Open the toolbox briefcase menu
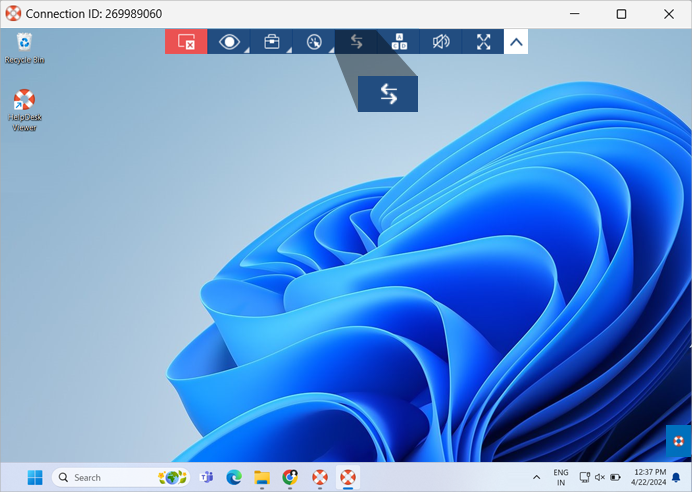This screenshot has height=492, width=692. pyautogui.click(x=271, y=42)
